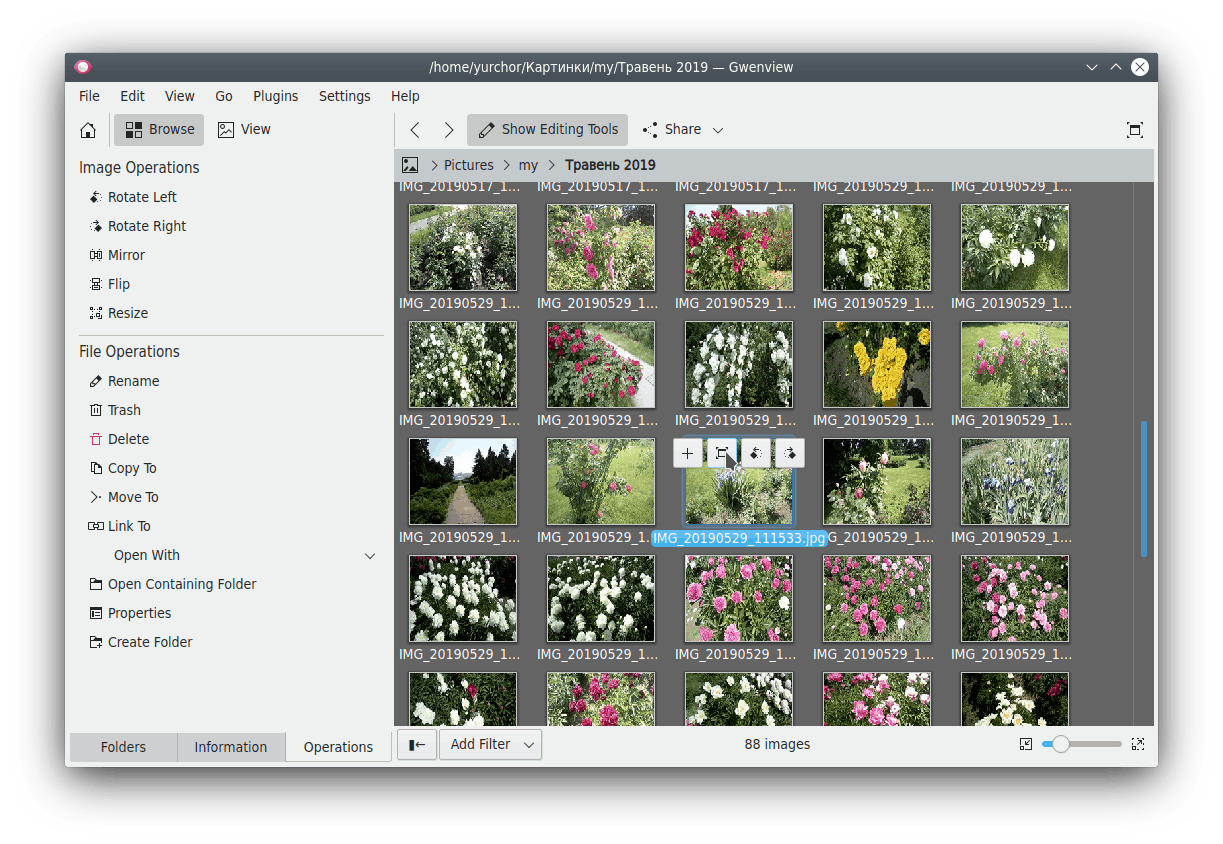Open the Resize operation
This screenshot has width=1223, height=844.
coord(118,313)
